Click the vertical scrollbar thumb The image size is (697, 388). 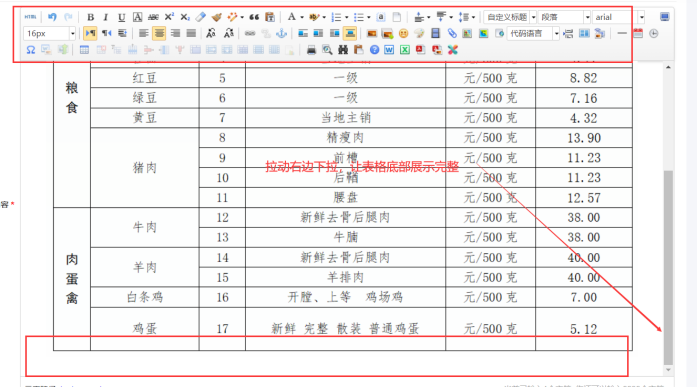[x=668, y=267]
